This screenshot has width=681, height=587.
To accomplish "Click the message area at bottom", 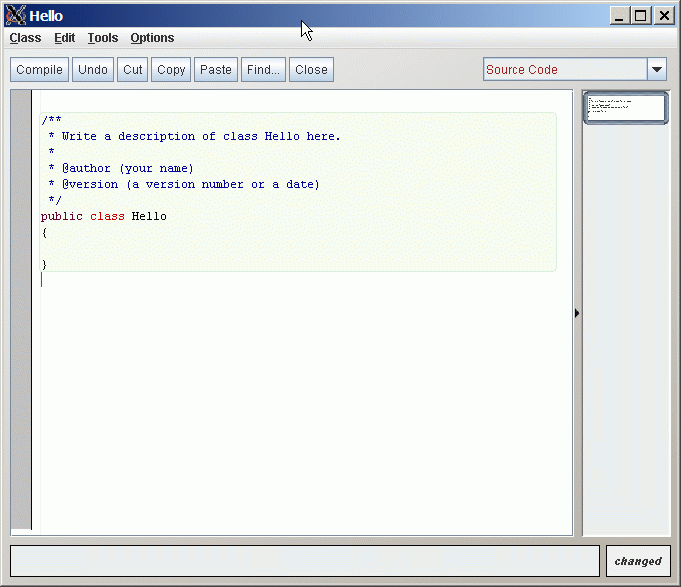I will 305,561.
